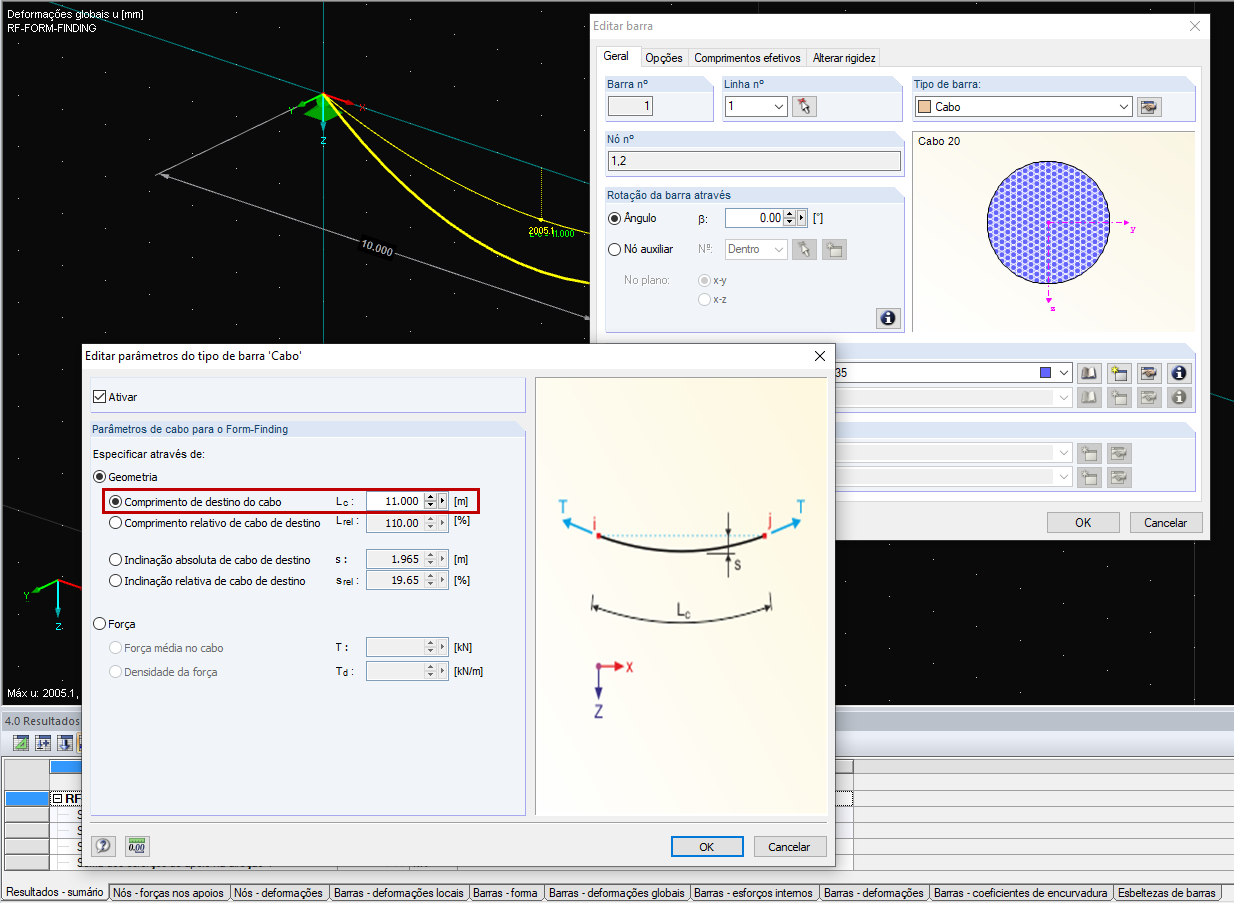
Task: Open units and decimal places settings icon
Action: point(137,846)
